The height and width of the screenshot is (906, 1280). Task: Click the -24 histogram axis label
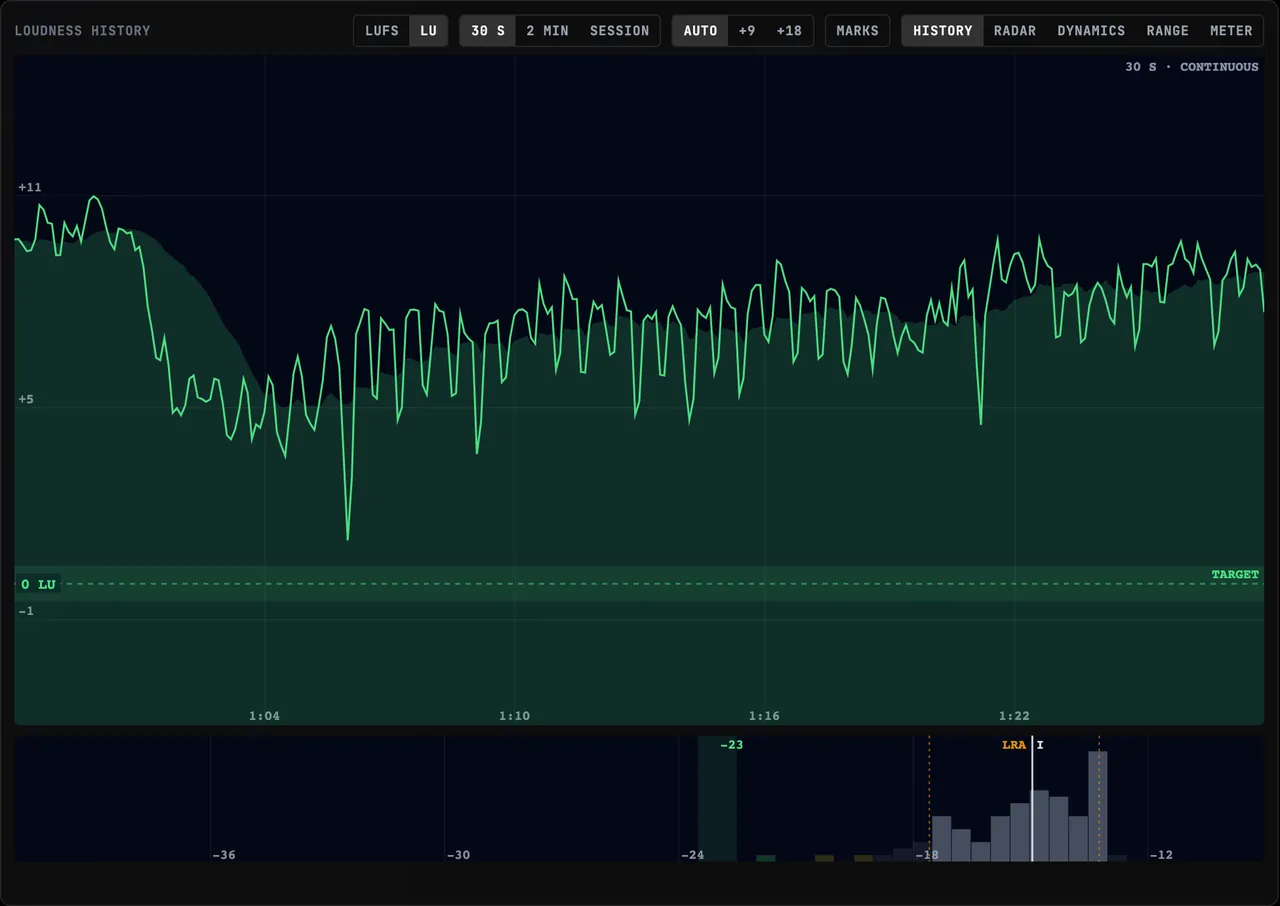[x=692, y=855]
